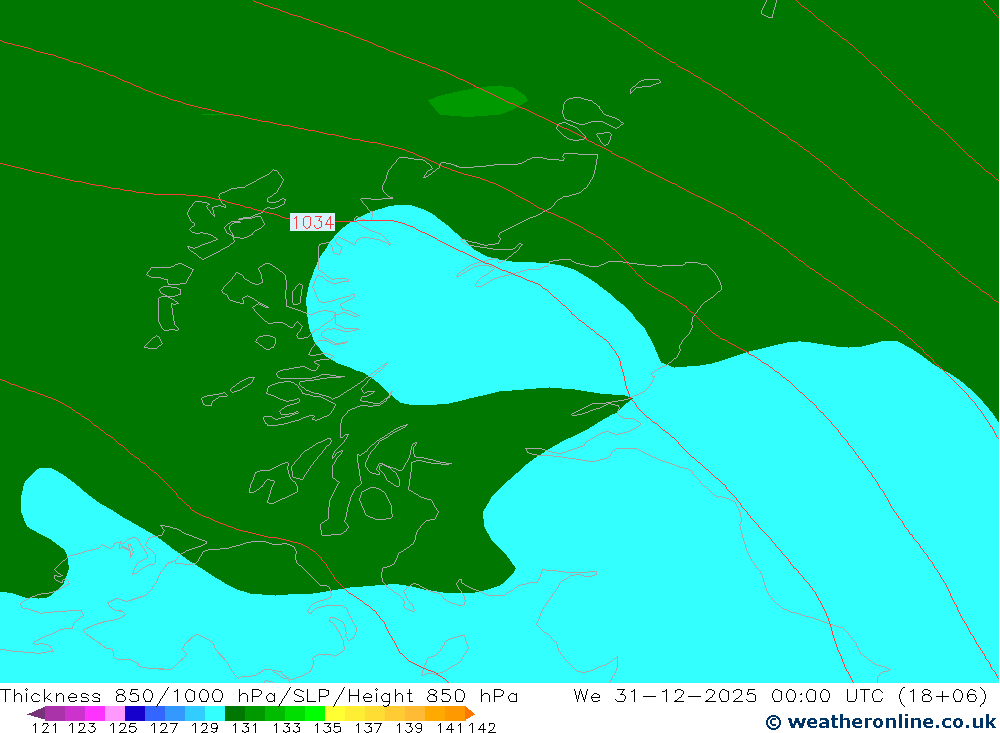Select the dark blue swatch above 125
The image size is (1000, 733).
click(135, 713)
